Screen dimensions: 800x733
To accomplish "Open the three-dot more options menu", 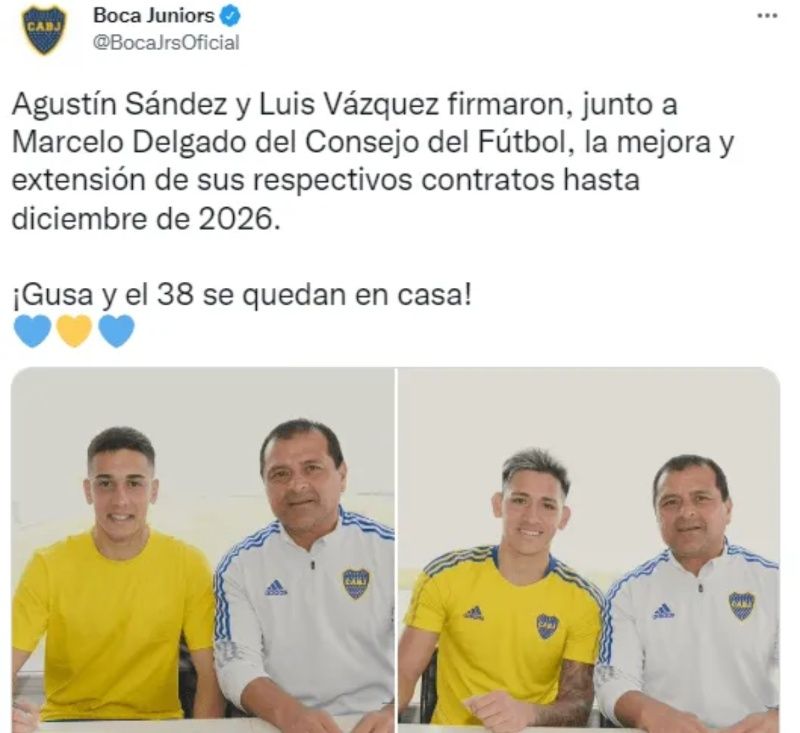I will coord(767,16).
